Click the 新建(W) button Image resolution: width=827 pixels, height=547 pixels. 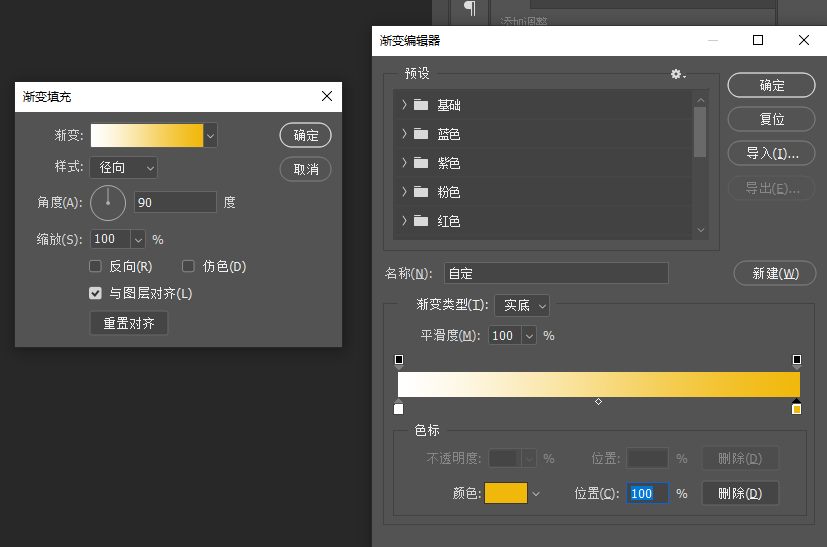click(x=775, y=273)
